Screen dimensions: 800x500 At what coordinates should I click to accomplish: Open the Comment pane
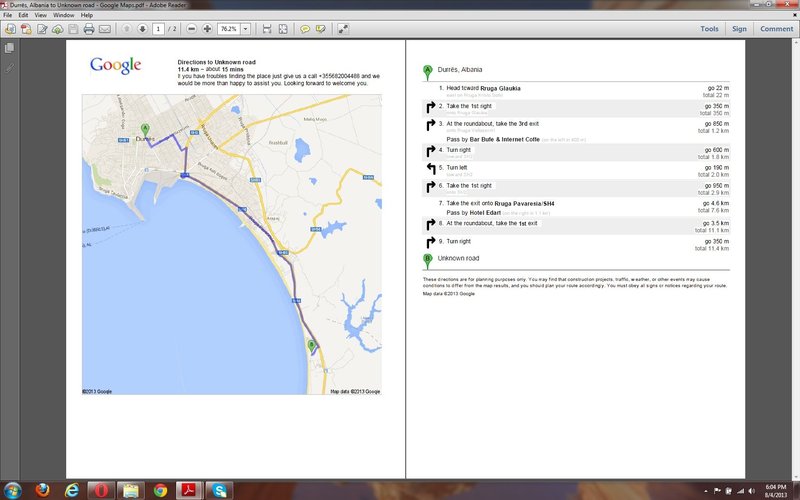click(x=777, y=29)
